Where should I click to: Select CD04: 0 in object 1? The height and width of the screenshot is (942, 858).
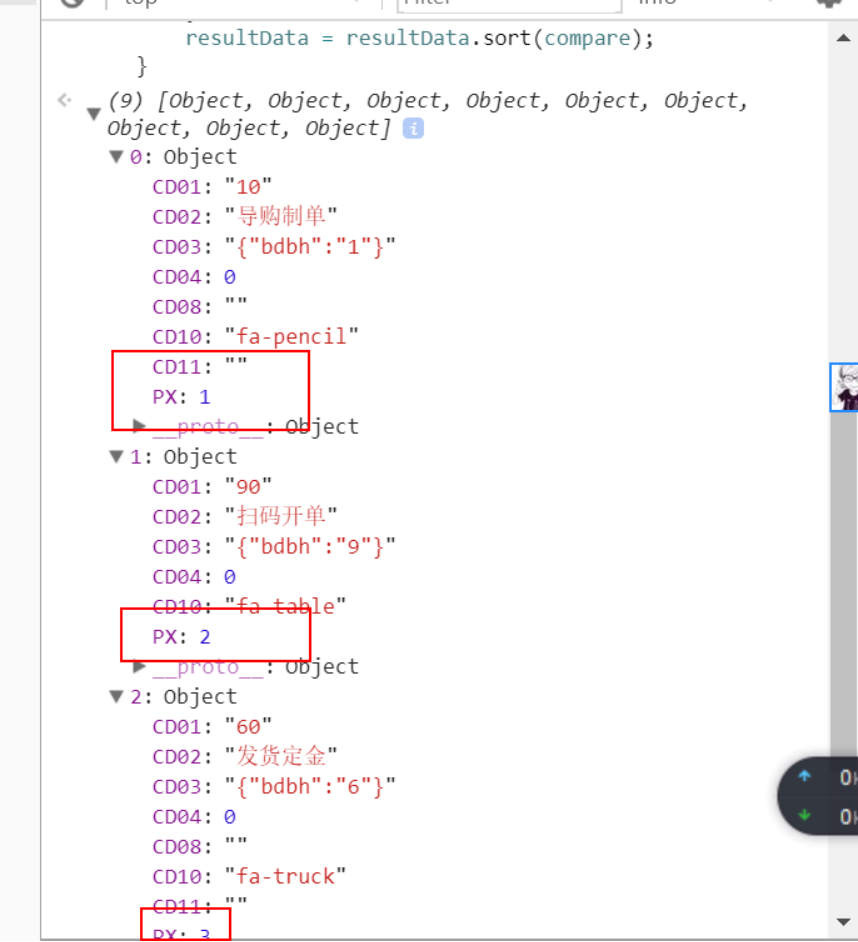point(194,577)
